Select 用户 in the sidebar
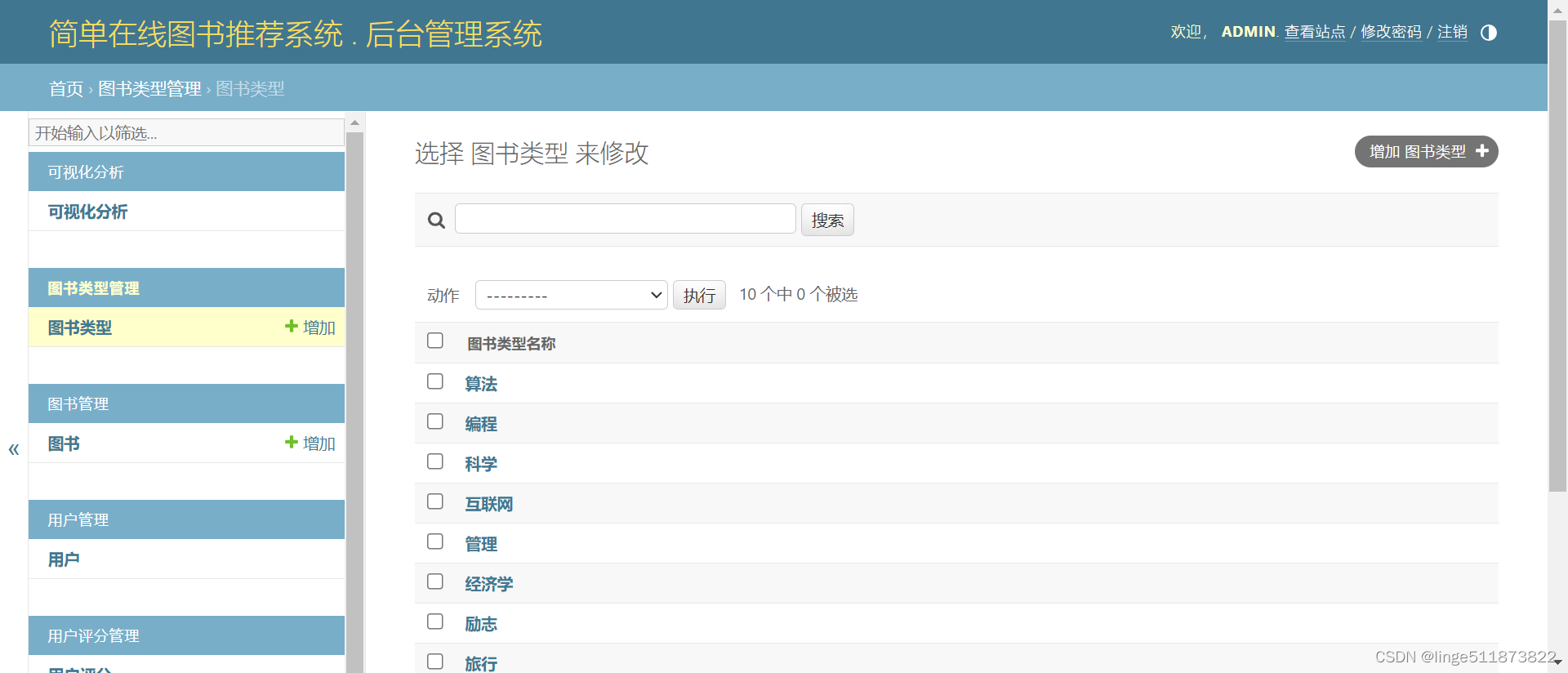 coord(64,559)
